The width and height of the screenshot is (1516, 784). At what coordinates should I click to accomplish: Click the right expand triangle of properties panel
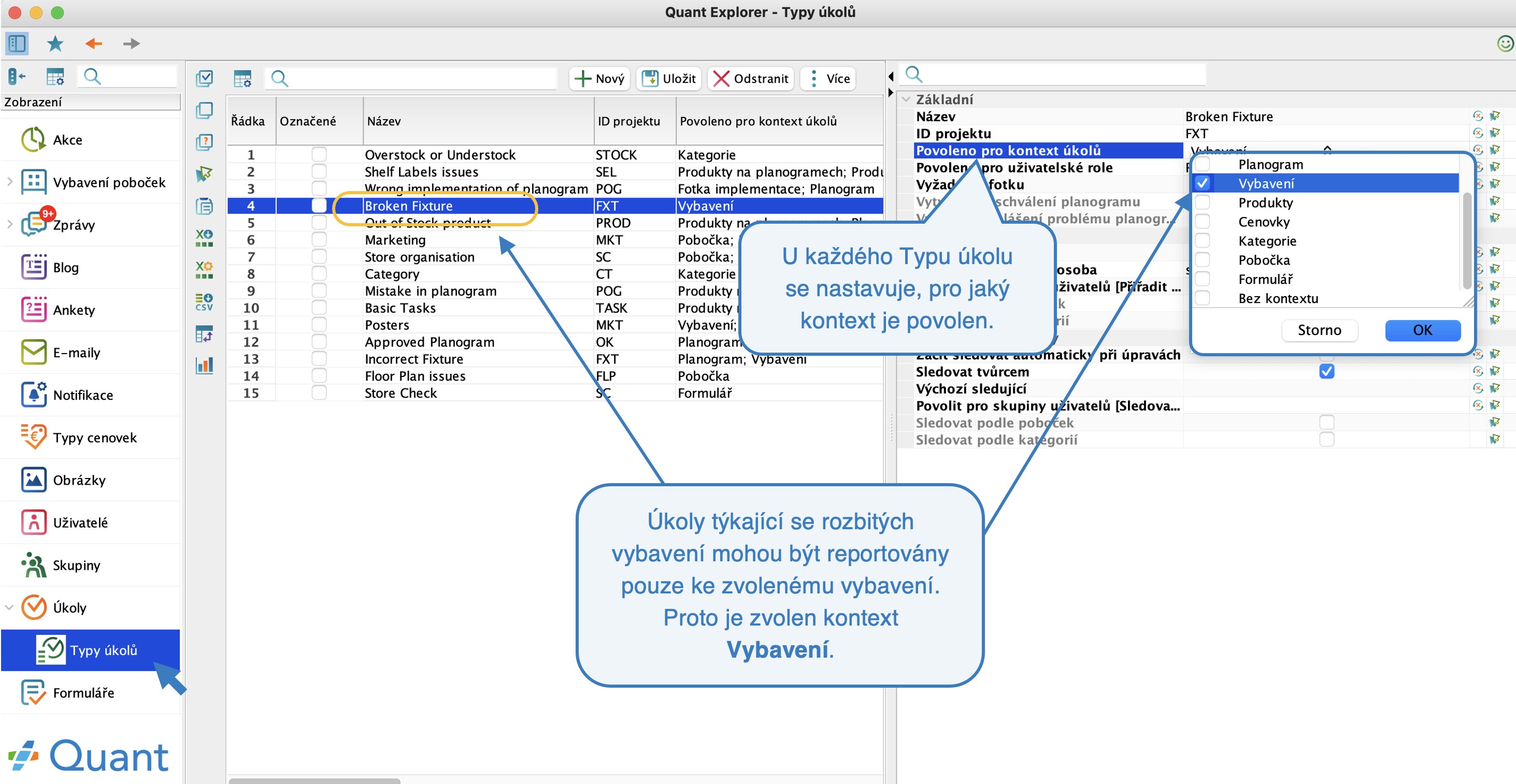[x=891, y=92]
